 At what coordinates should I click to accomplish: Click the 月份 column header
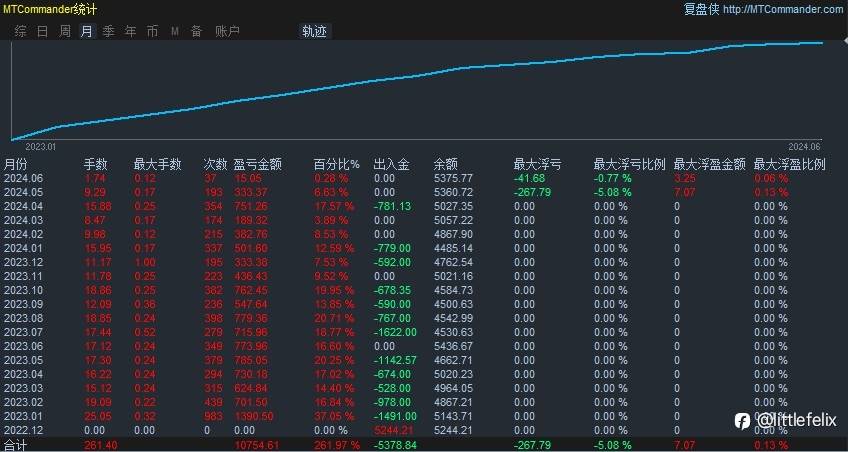coord(15,164)
